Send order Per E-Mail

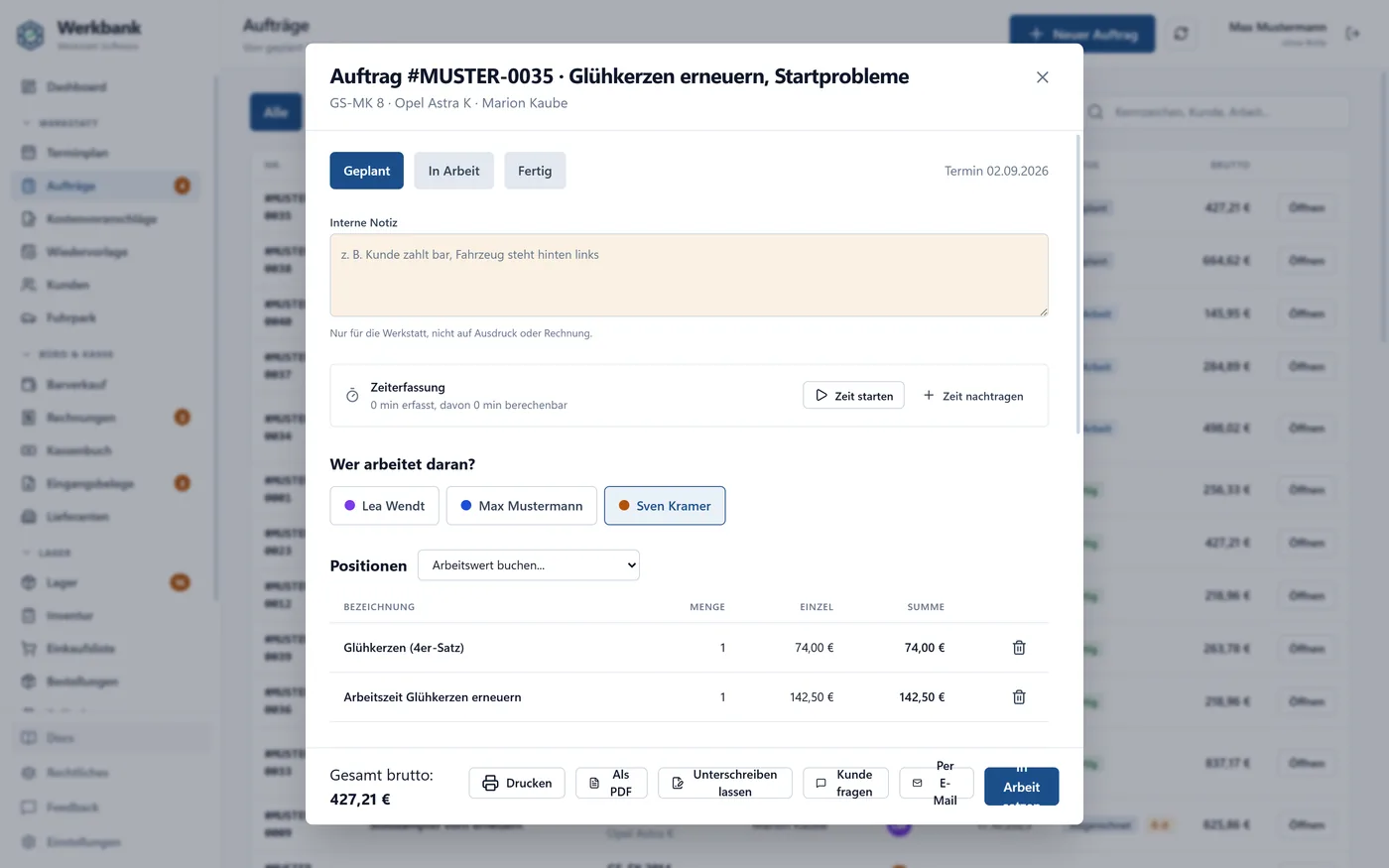point(937,783)
